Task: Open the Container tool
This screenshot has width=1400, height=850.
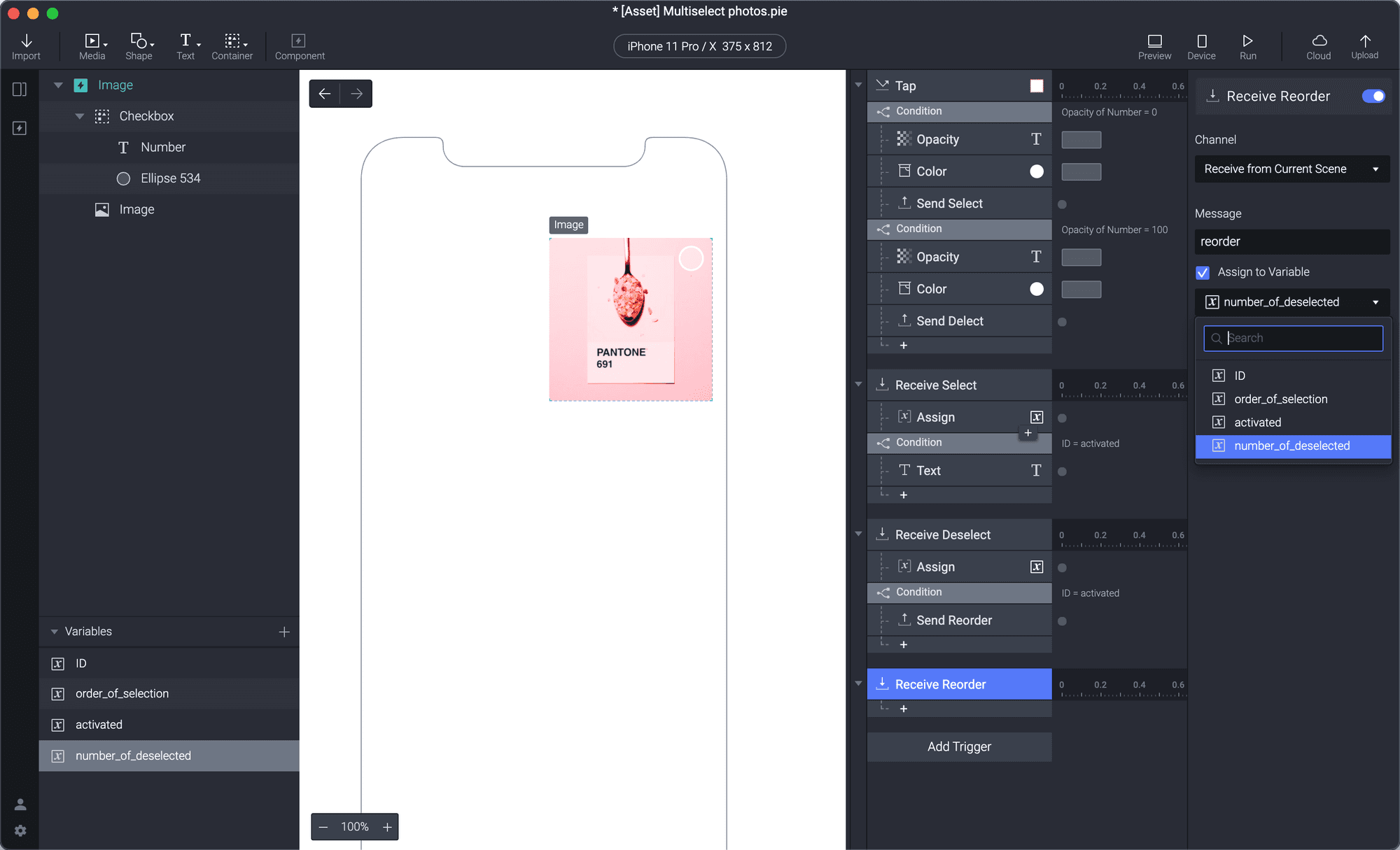Action: point(232,46)
